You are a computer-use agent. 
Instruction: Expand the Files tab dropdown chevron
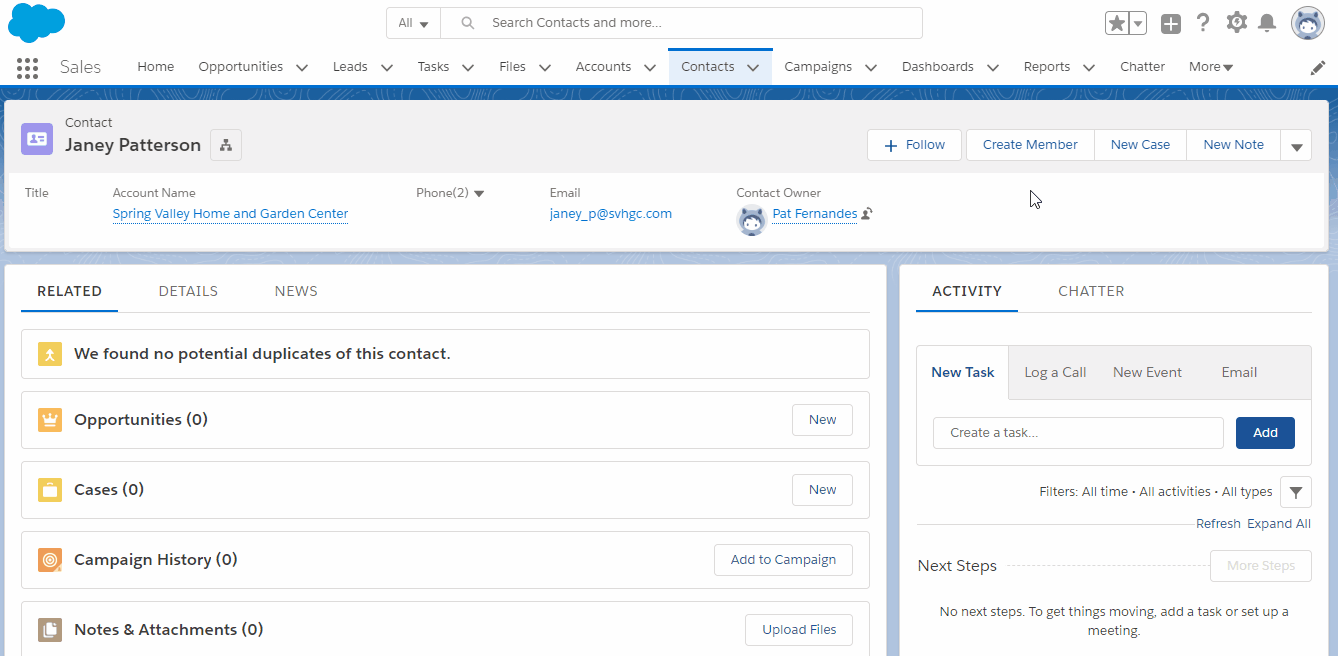tap(545, 67)
